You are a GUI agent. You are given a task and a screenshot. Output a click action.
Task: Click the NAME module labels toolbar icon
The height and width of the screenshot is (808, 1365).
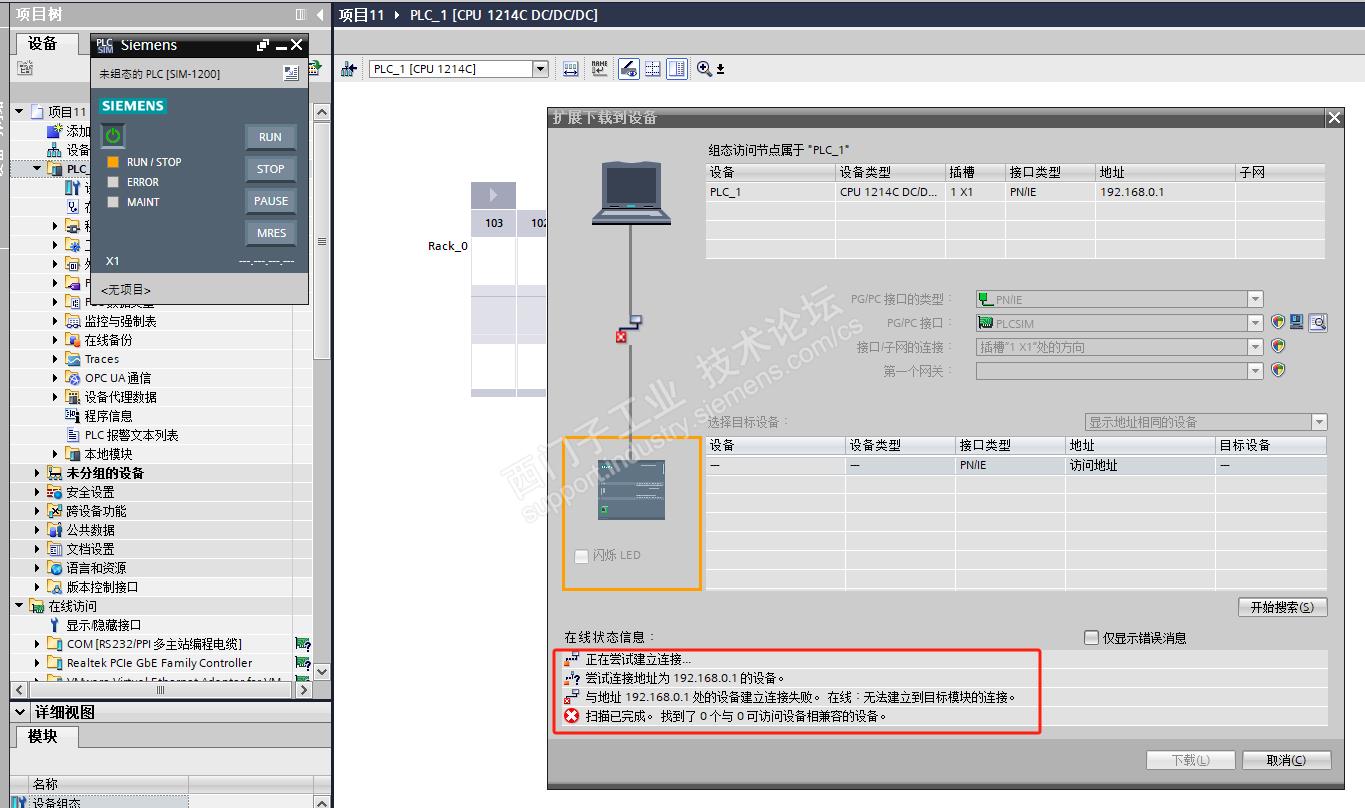click(599, 69)
